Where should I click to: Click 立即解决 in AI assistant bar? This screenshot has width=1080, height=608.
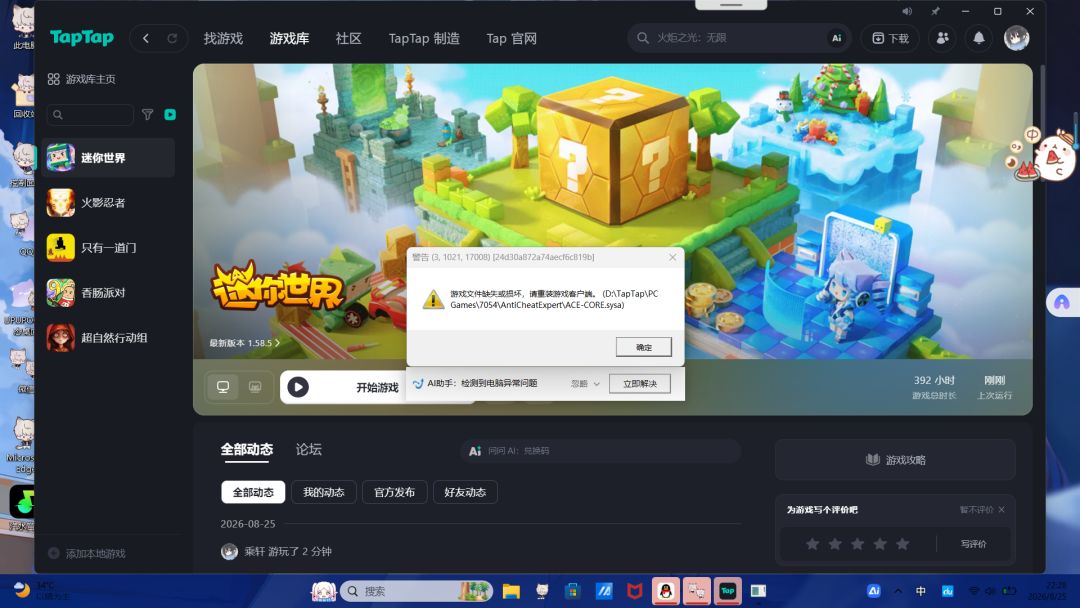pos(640,384)
